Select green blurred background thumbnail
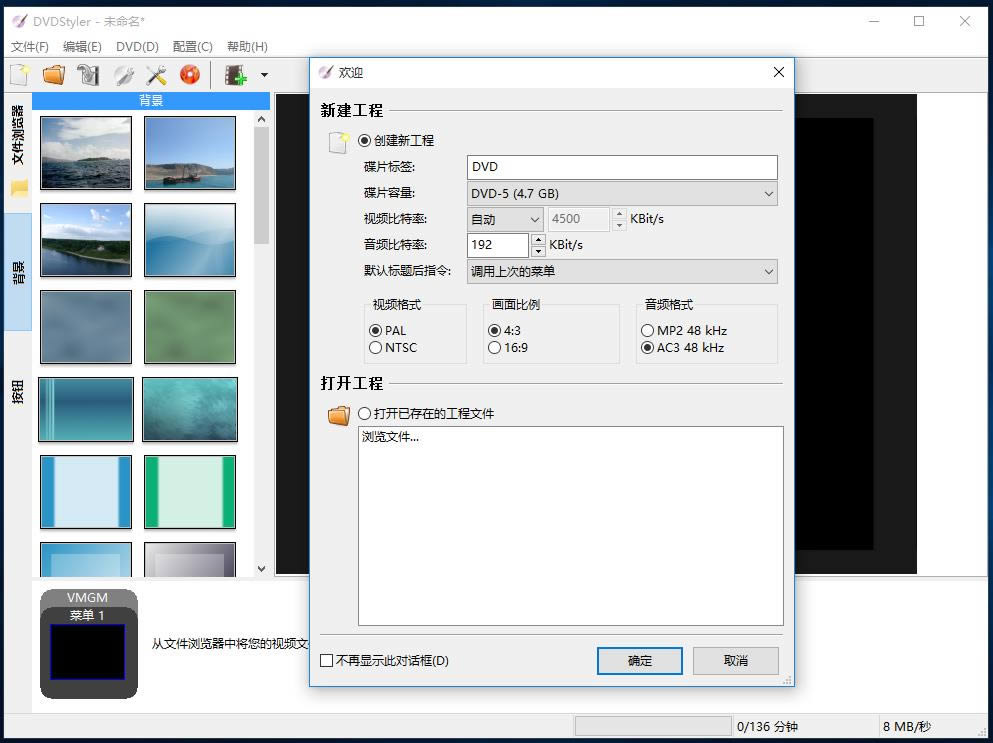 [x=190, y=327]
